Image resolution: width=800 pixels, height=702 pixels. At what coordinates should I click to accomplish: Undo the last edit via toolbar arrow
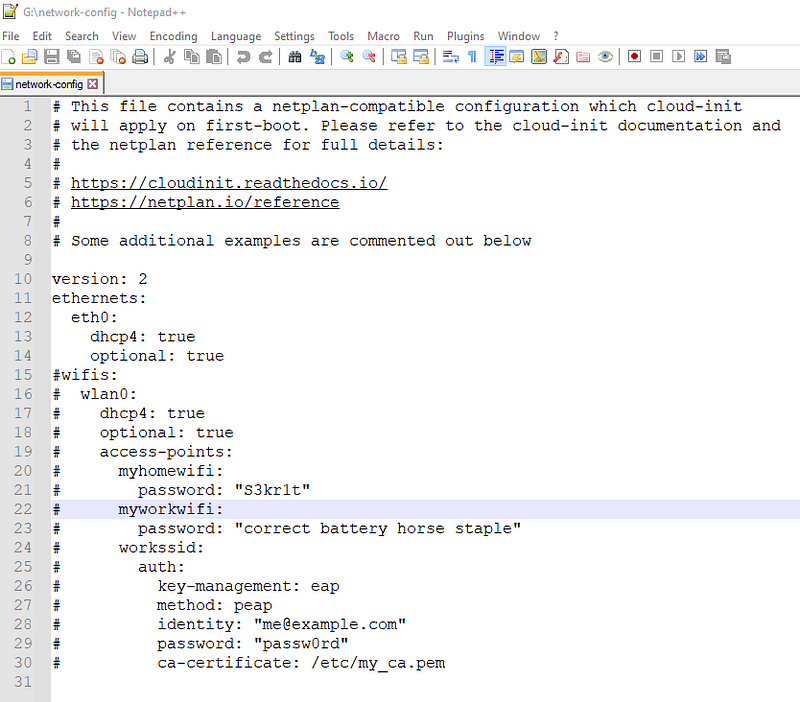click(x=243, y=57)
